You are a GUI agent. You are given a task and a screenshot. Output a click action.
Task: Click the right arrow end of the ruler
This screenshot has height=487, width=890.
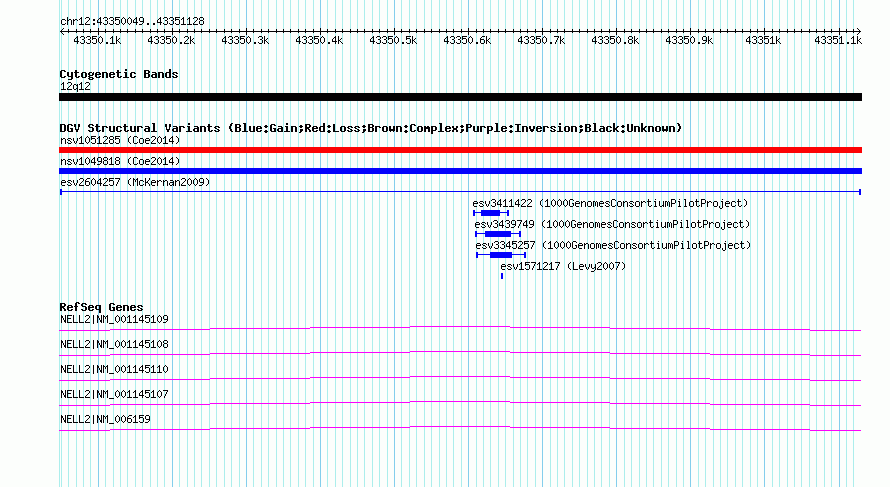[x=859, y=31]
